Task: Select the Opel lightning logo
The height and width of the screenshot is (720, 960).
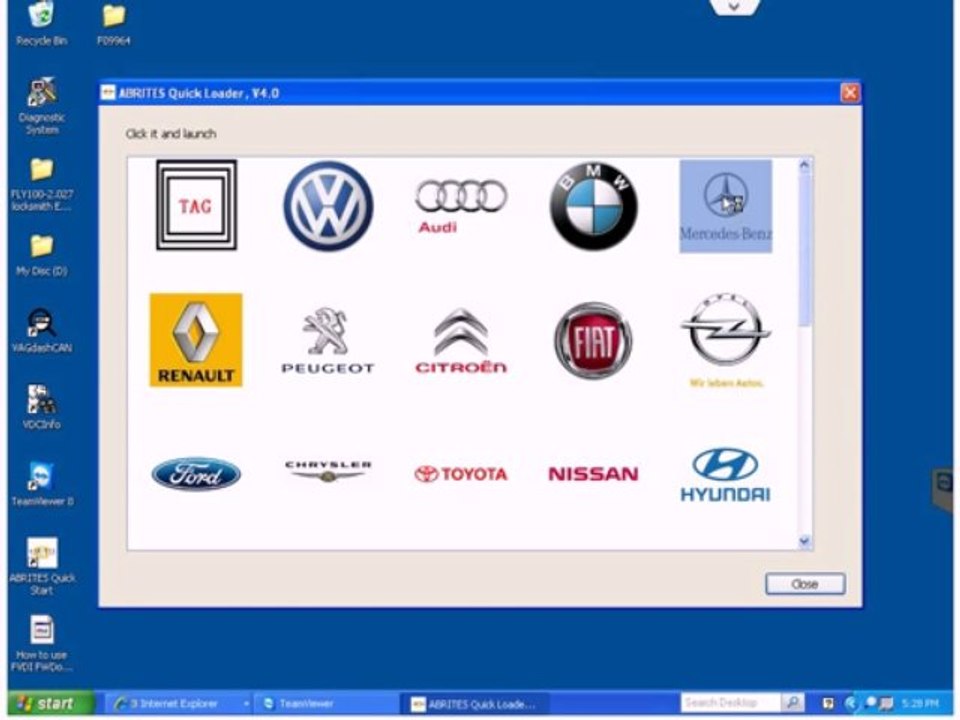Action: coord(726,340)
